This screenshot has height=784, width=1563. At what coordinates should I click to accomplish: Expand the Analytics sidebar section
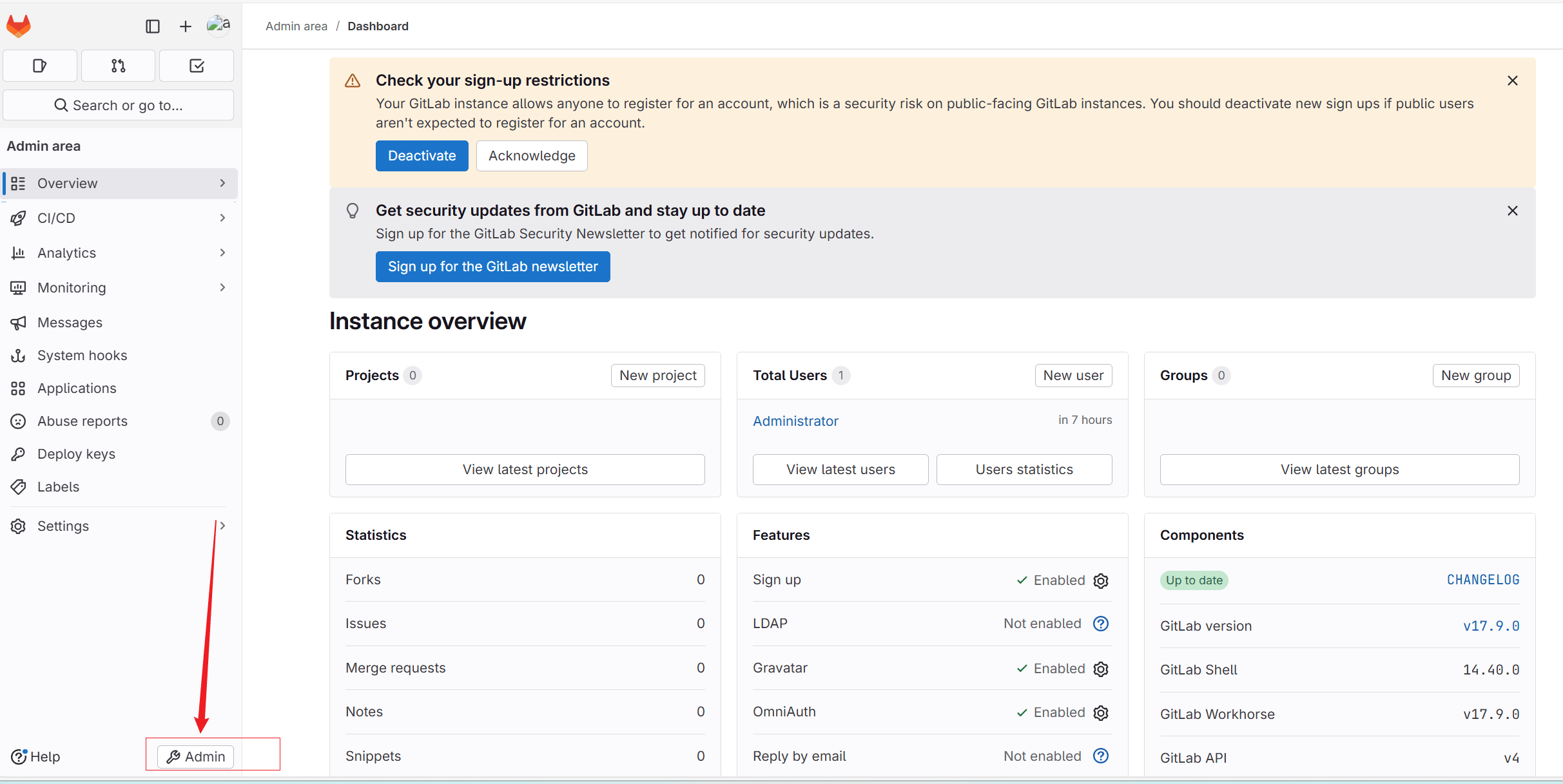point(121,253)
